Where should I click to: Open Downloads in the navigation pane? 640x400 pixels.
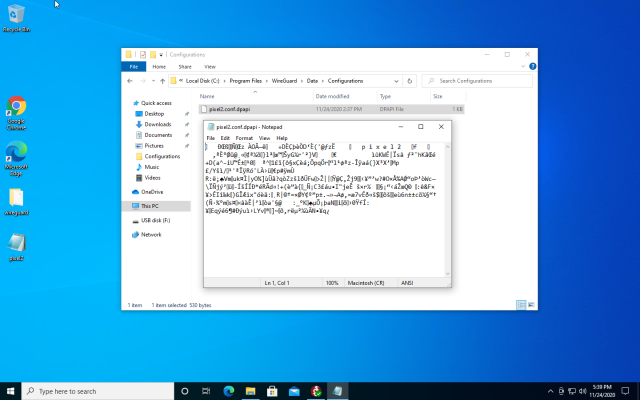[158, 124]
